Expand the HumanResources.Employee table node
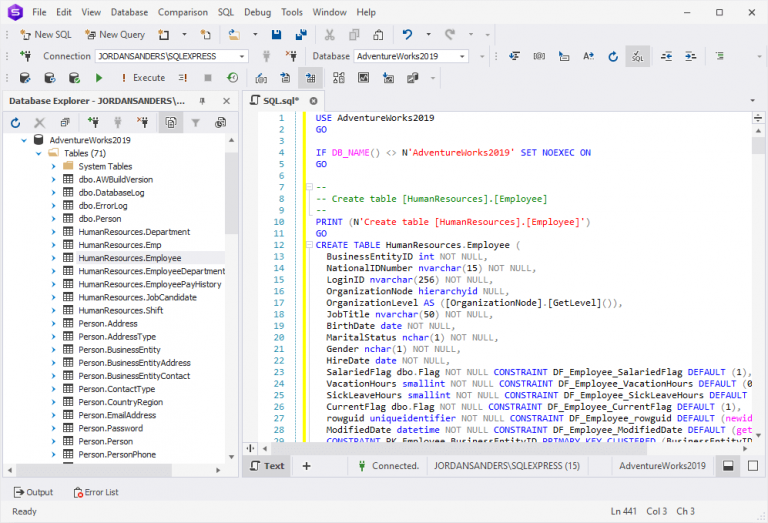768x523 pixels. pos(54,258)
